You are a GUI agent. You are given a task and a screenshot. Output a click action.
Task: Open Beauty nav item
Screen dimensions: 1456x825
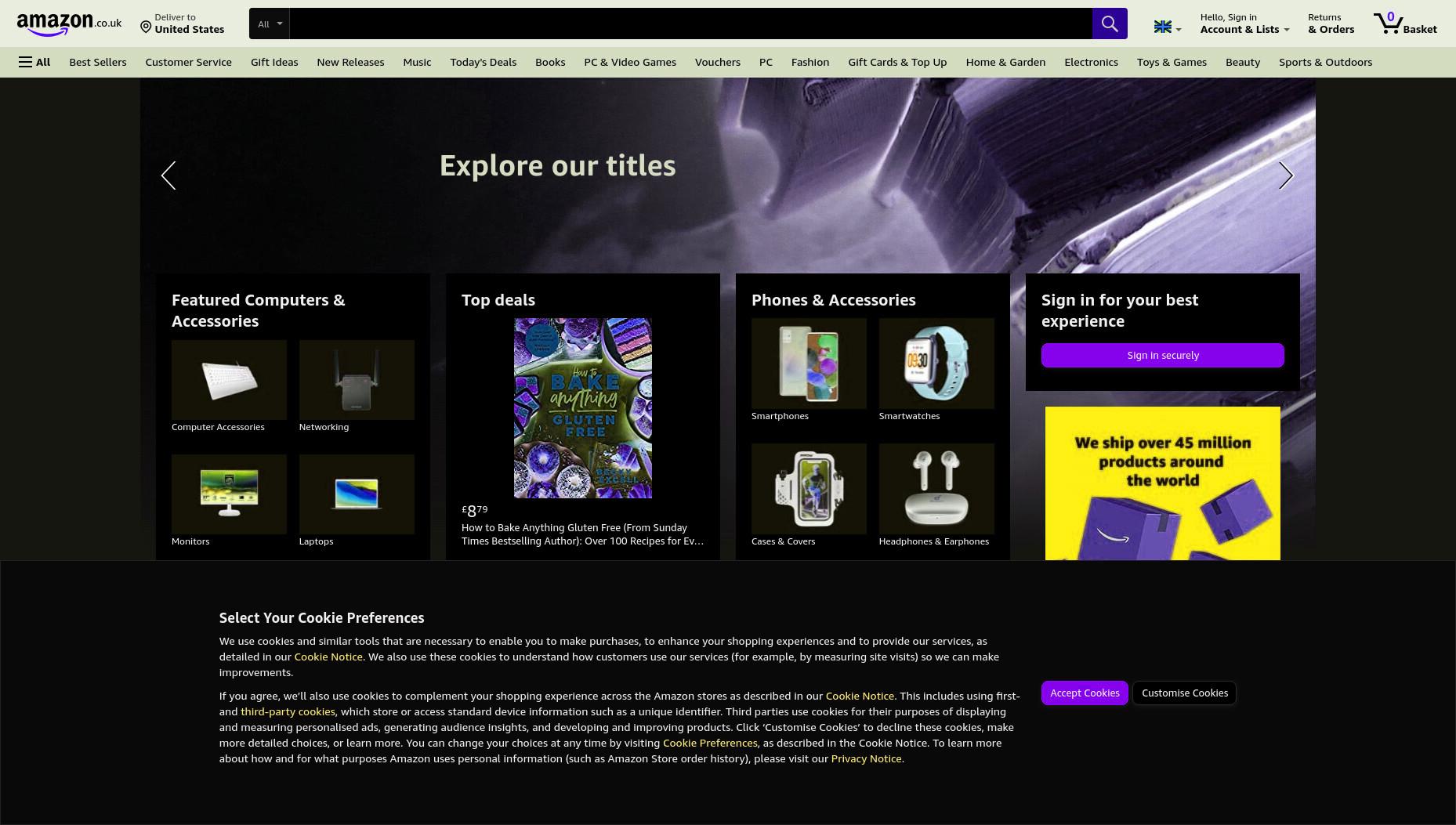(x=1243, y=62)
